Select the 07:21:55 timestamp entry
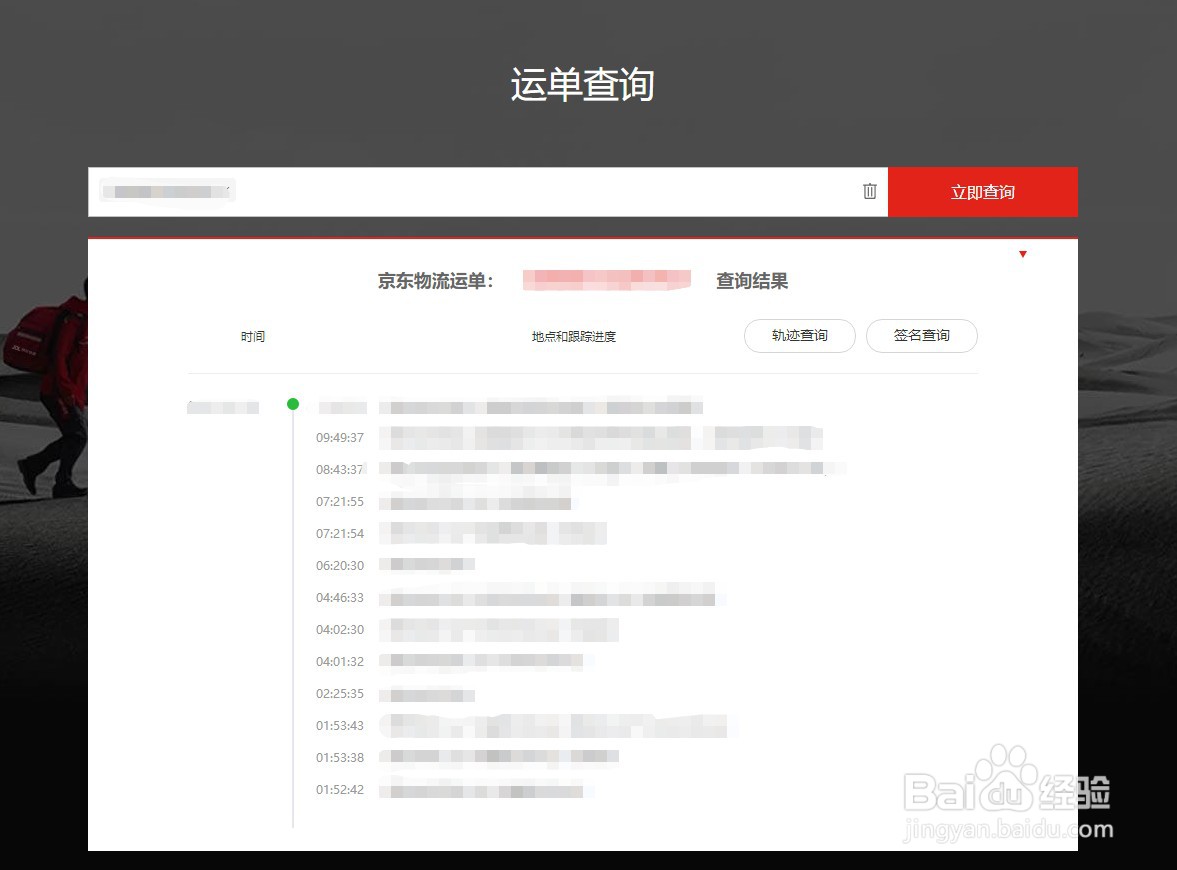The image size is (1177, 870). pos(339,501)
